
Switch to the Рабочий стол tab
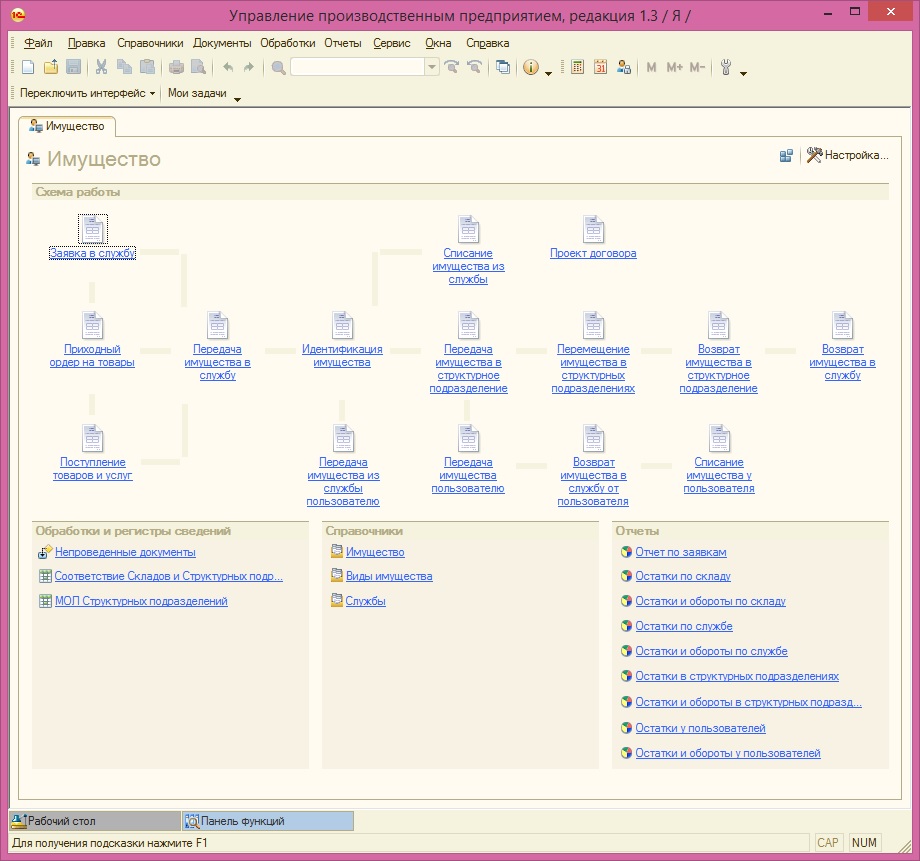click(93, 821)
